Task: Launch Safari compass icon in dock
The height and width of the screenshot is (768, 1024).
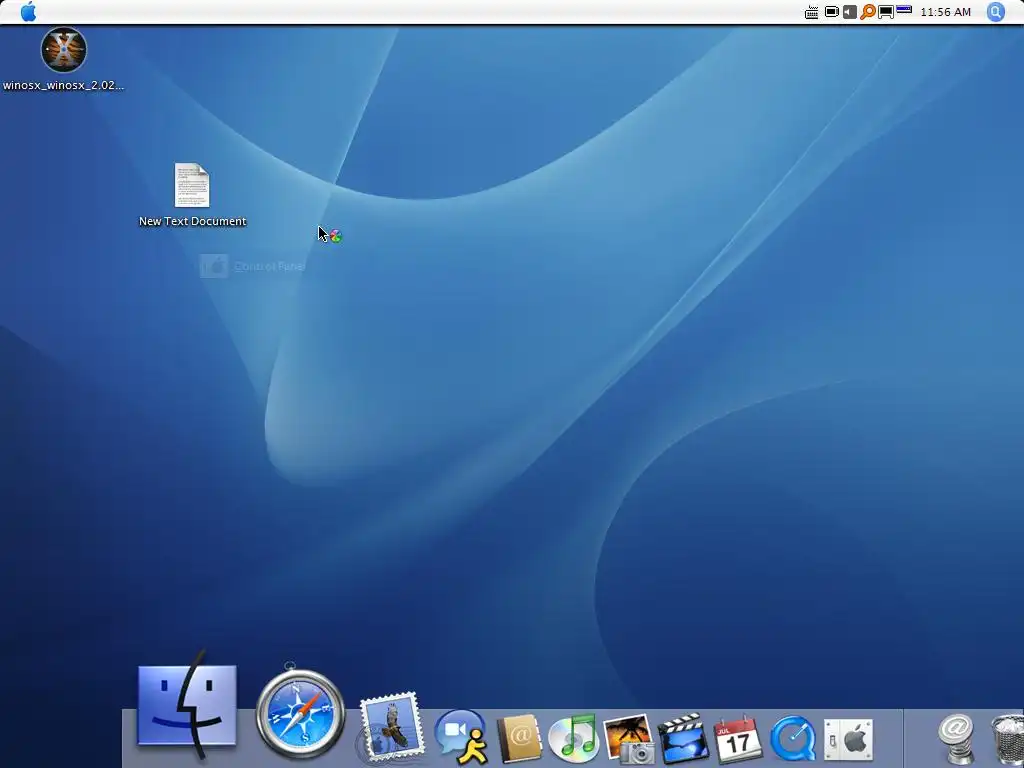Action: [x=300, y=714]
